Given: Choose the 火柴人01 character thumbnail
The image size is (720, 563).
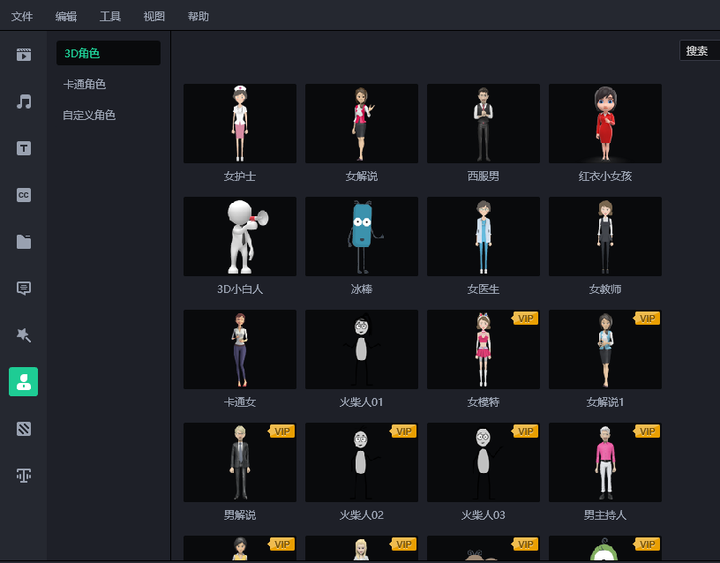Looking at the screenshot, I should (x=361, y=349).
